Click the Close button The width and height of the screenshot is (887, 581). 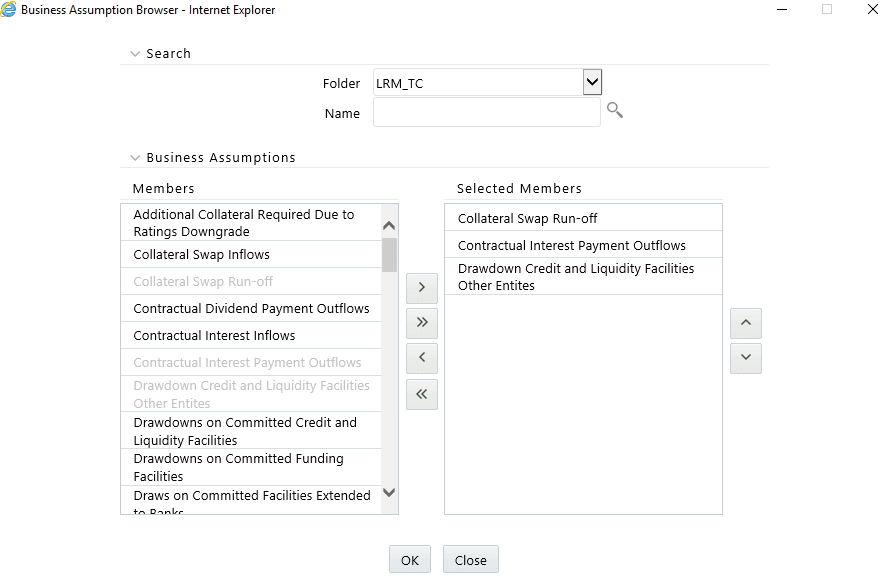(x=470, y=559)
